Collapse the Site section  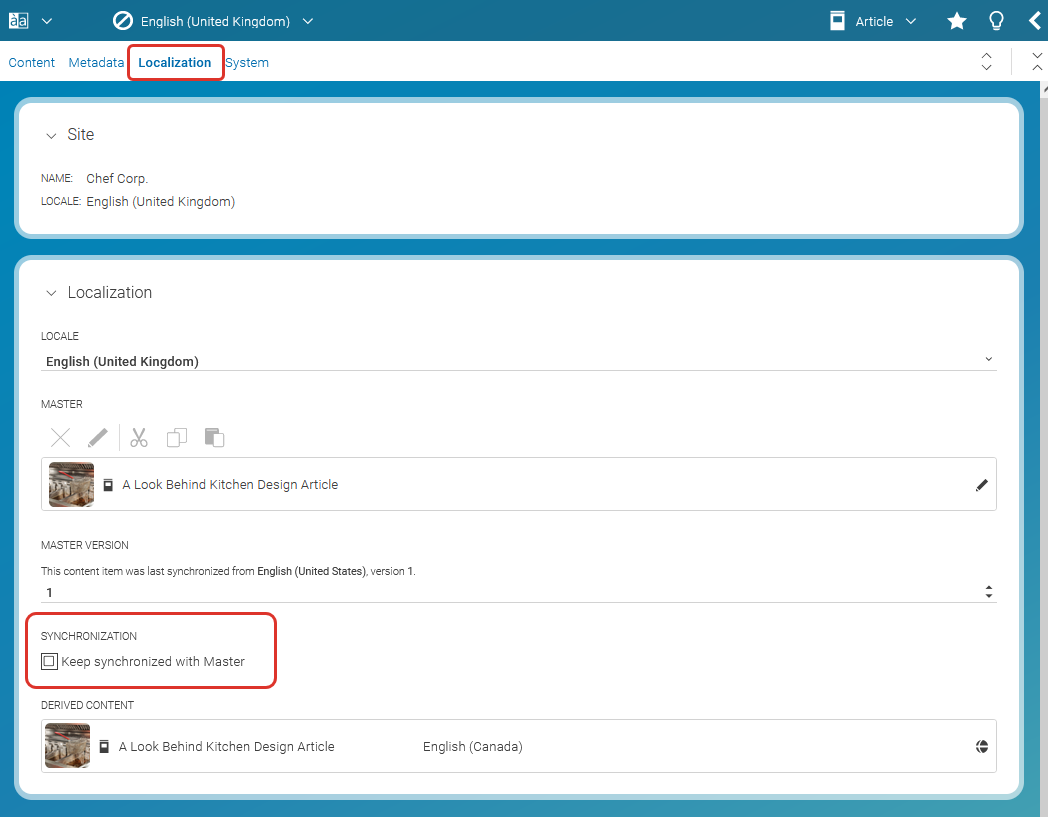tap(52, 134)
